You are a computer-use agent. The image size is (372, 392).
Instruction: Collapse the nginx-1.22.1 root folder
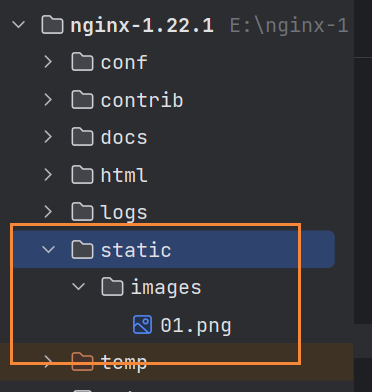pos(19,24)
